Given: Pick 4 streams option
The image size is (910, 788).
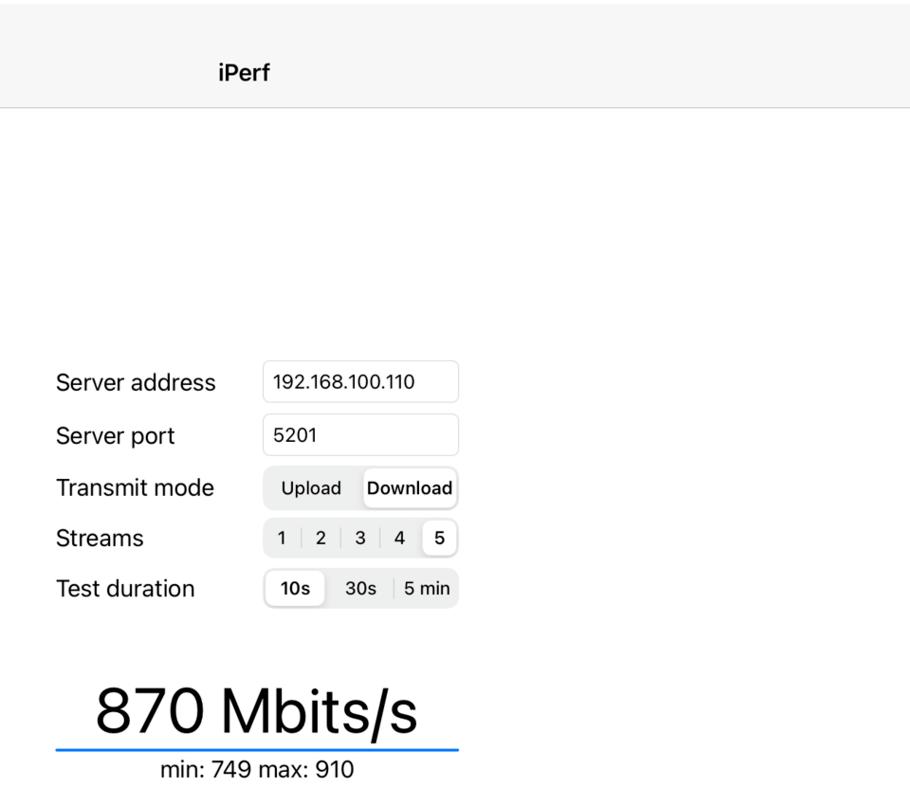Looking at the screenshot, I should (399, 538).
